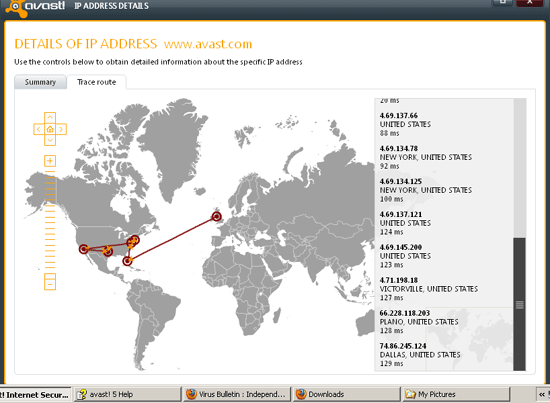Image resolution: width=550 pixels, height=403 pixels.
Task: Open avast! 5 Help from the taskbar
Action: pos(128,394)
